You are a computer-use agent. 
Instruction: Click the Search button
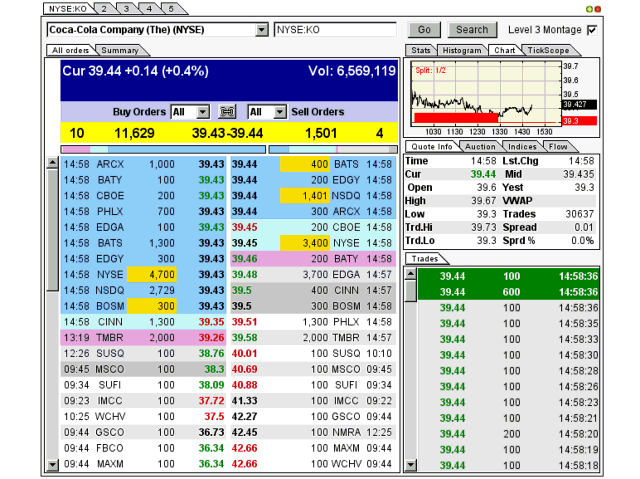tap(472, 30)
